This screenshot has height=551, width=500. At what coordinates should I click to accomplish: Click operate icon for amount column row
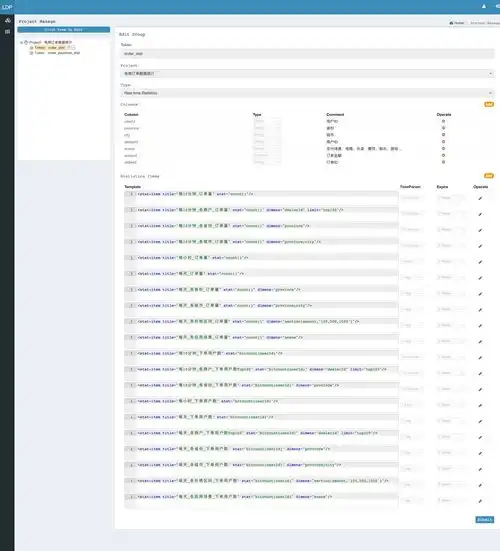[443, 155]
